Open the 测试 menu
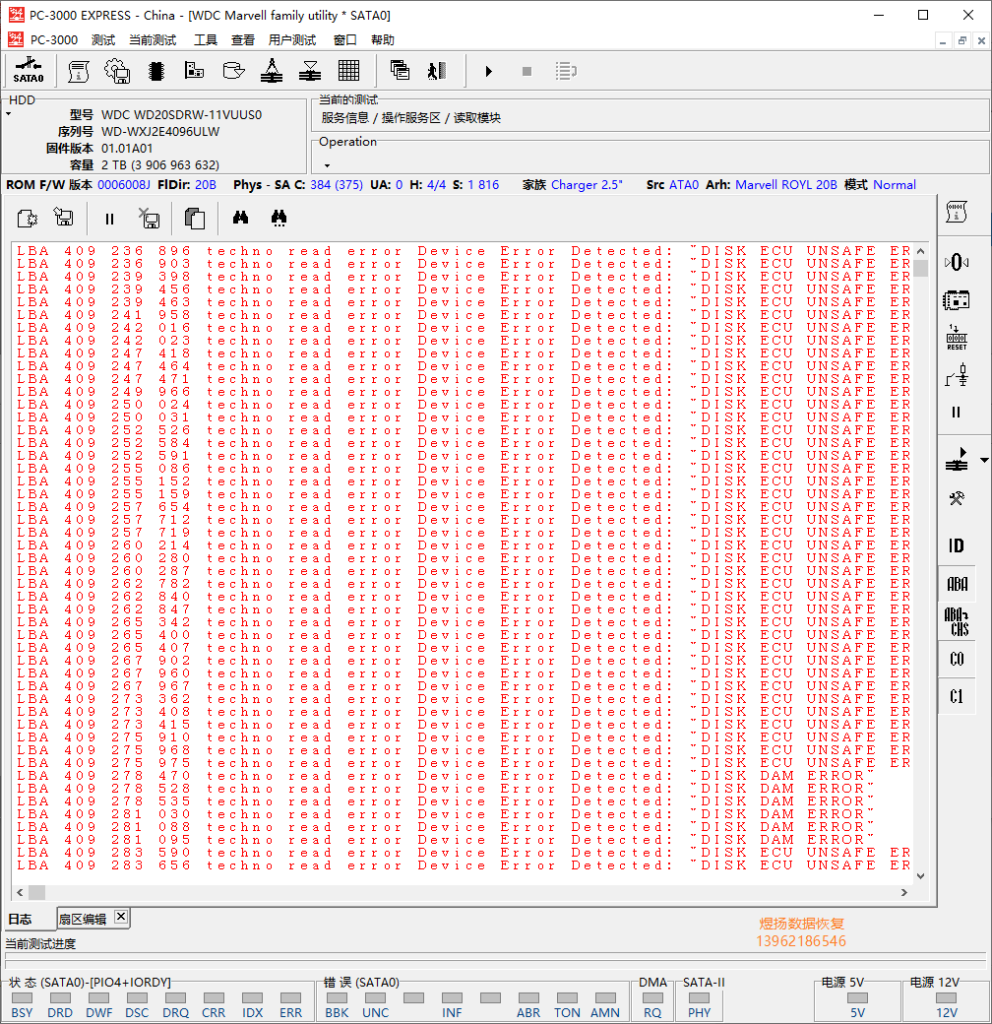 pos(103,40)
